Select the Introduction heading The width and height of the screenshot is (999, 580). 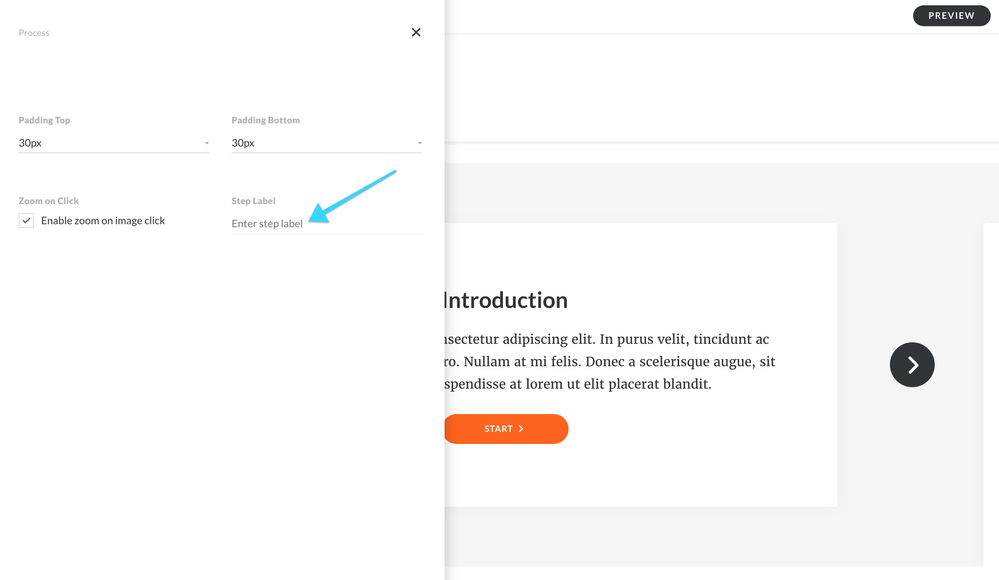click(x=505, y=300)
